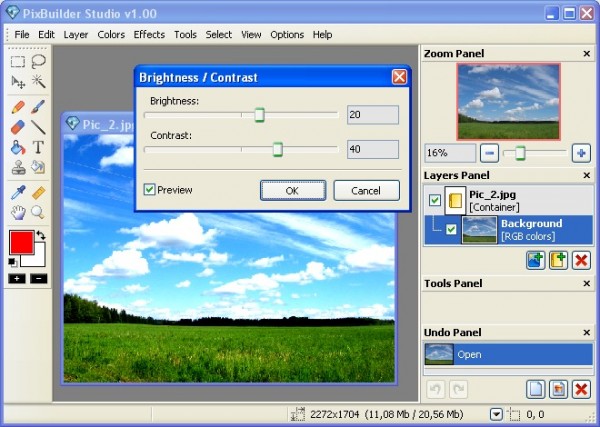This screenshot has height=427, width=600.
Task: Open the View menu
Action: pyautogui.click(x=251, y=34)
